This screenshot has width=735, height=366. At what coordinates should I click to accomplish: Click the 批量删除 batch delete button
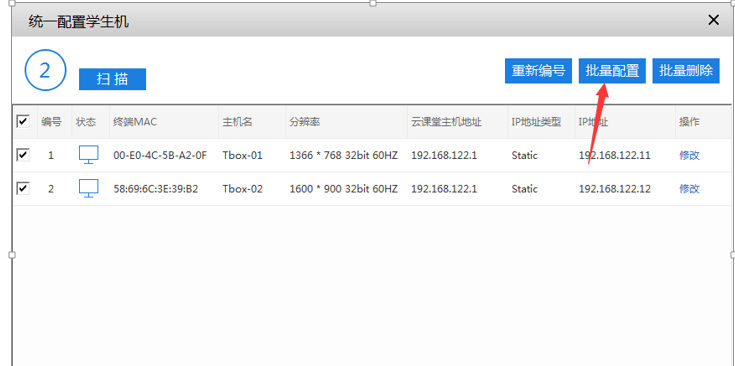tap(686, 71)
